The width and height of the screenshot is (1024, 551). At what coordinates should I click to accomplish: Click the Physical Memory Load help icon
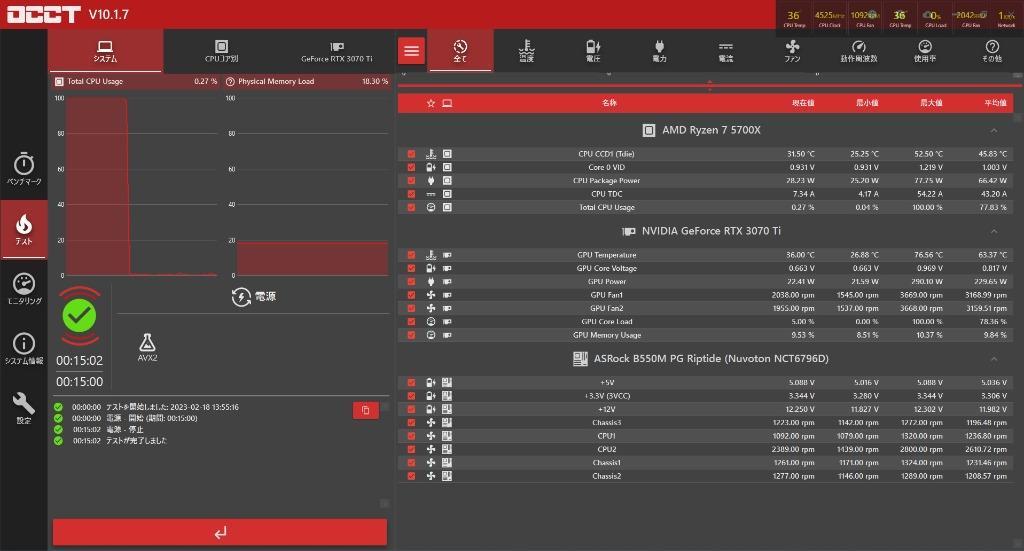[x=230, y=82]
